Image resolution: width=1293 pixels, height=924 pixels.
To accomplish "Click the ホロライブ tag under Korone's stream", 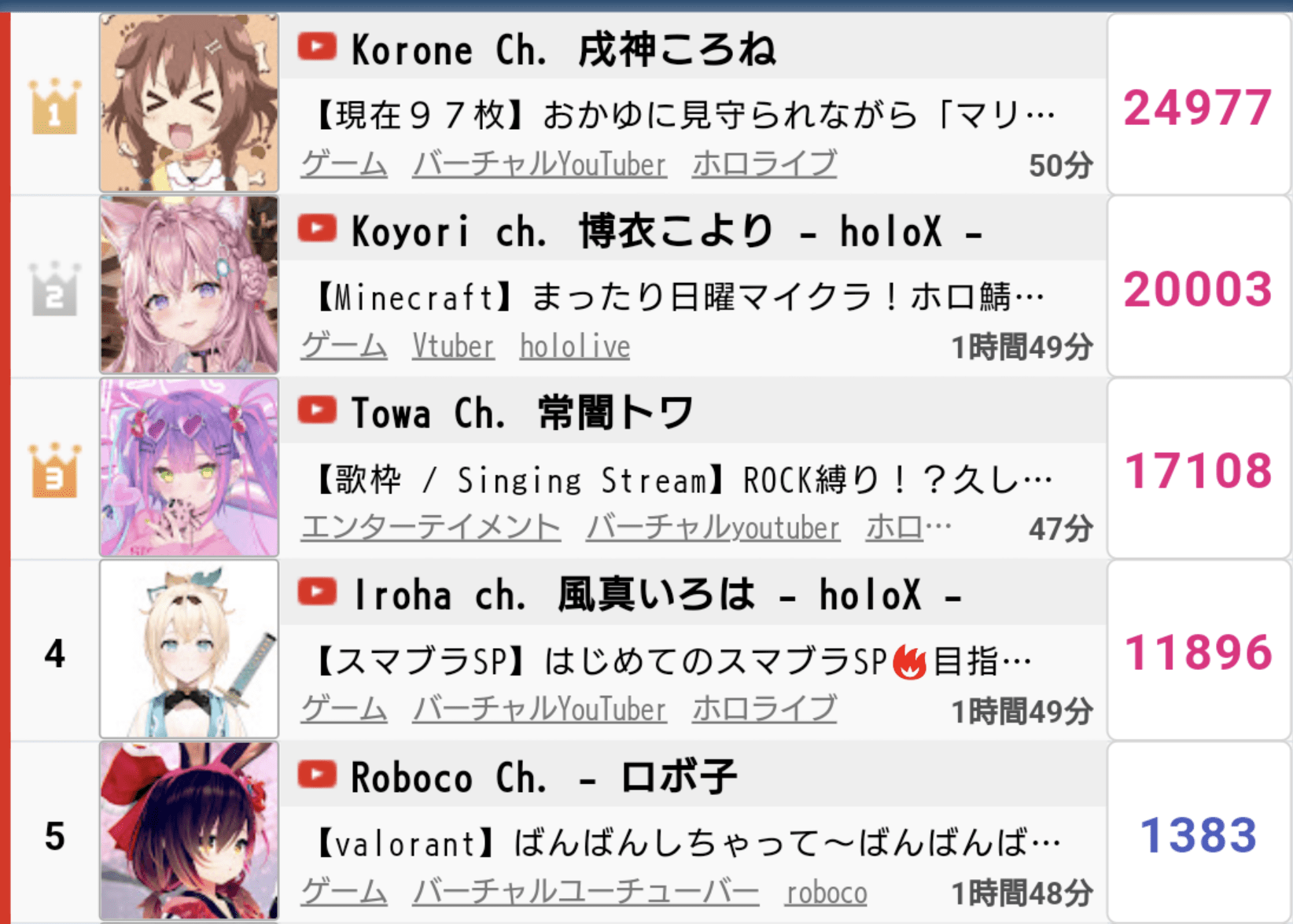I will pos(764,164).
